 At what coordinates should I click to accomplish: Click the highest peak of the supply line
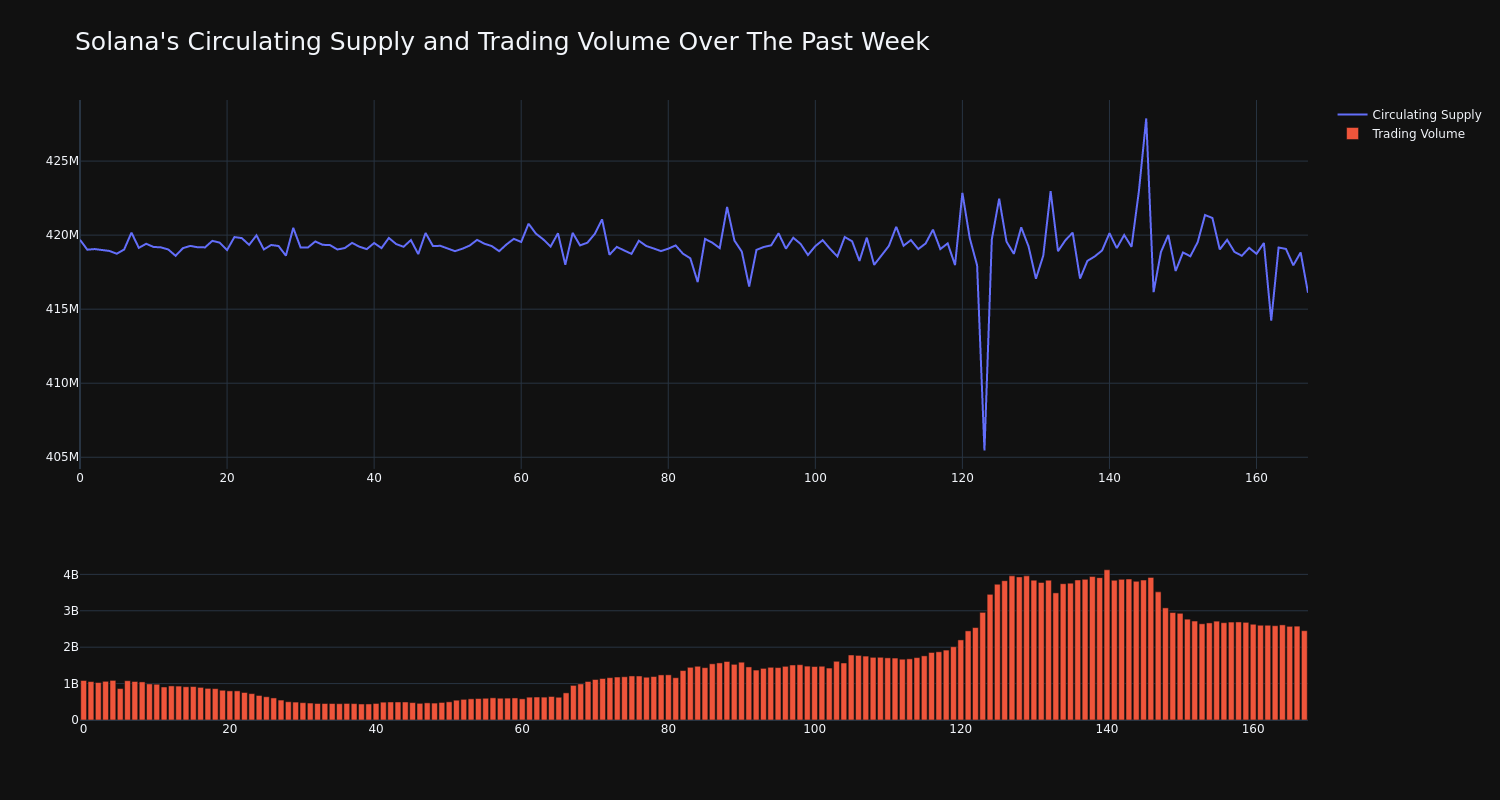1146,119
